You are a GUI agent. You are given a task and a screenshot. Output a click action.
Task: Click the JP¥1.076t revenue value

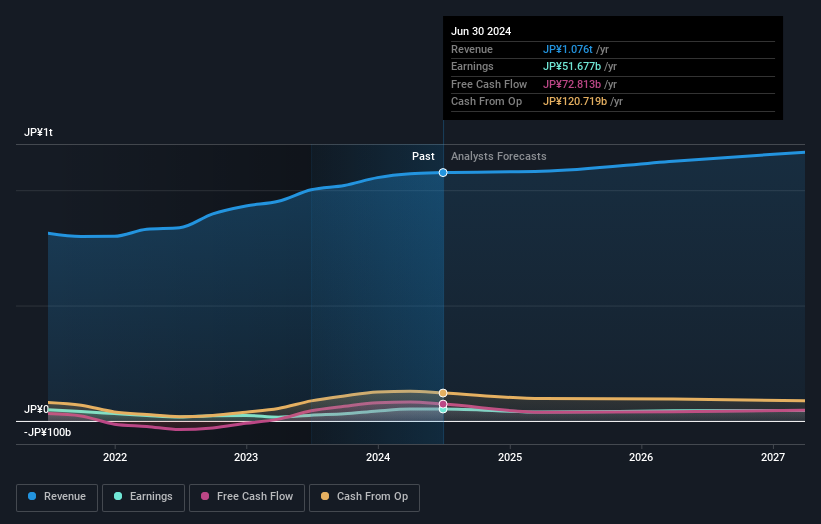568,49
